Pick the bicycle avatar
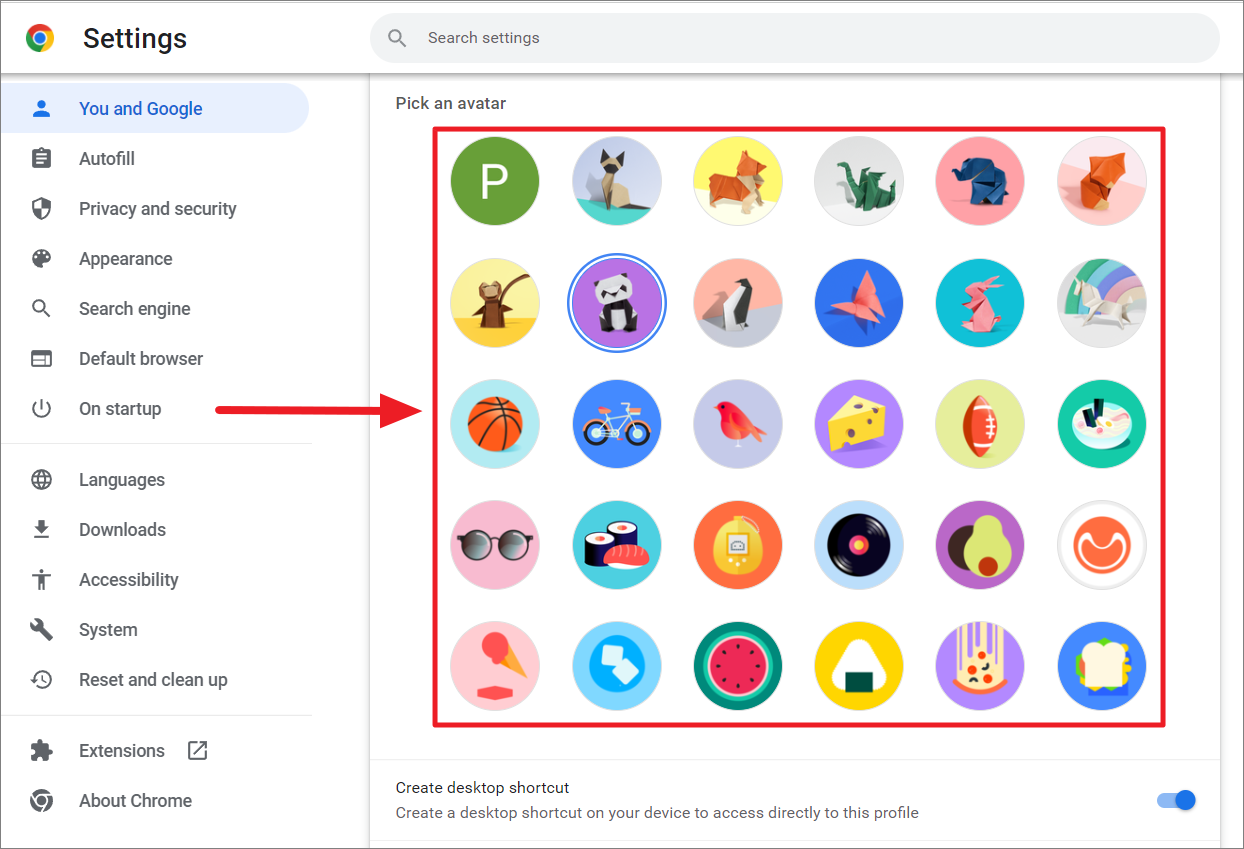The width and height of the screenshot is (1244, 849). point(617,424)
